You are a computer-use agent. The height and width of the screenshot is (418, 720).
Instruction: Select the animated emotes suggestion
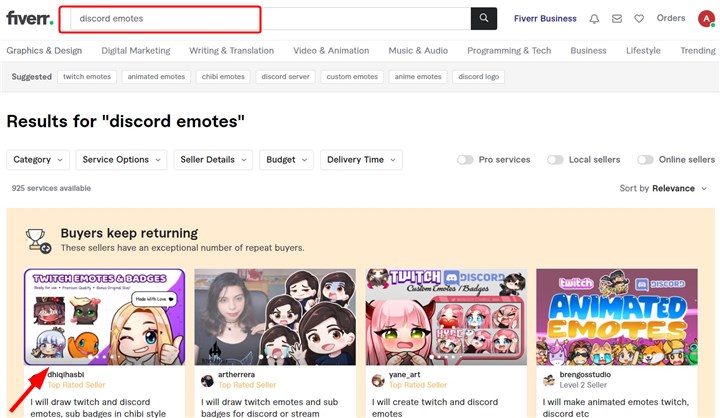[156, 77]
